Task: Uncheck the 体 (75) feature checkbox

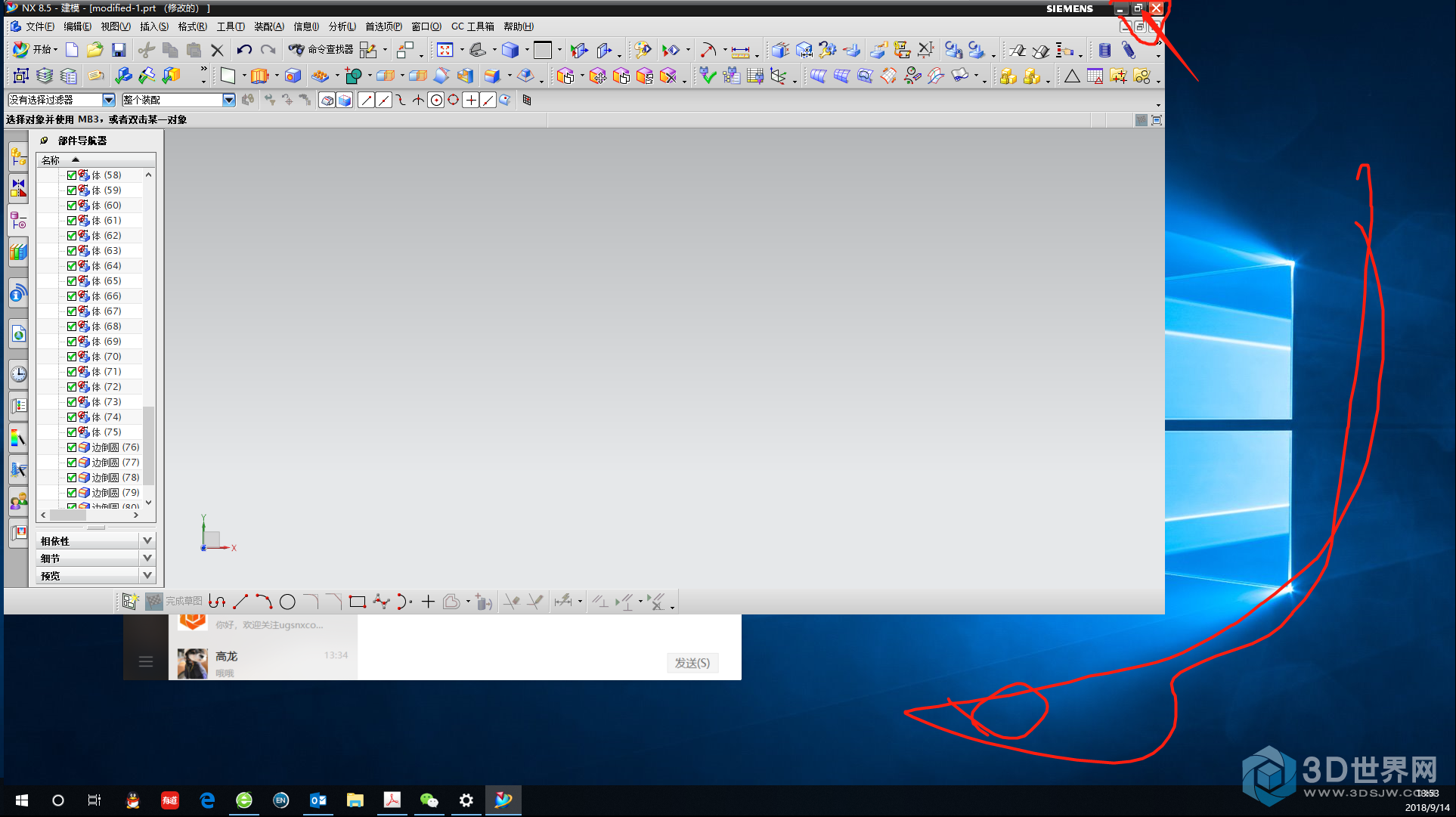Action: tap(72, 432)
